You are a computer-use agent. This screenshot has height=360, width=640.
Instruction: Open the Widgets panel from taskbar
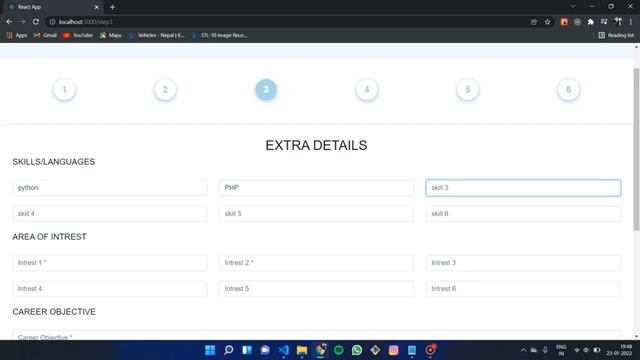pyautogui.click(x=247, y=350)
